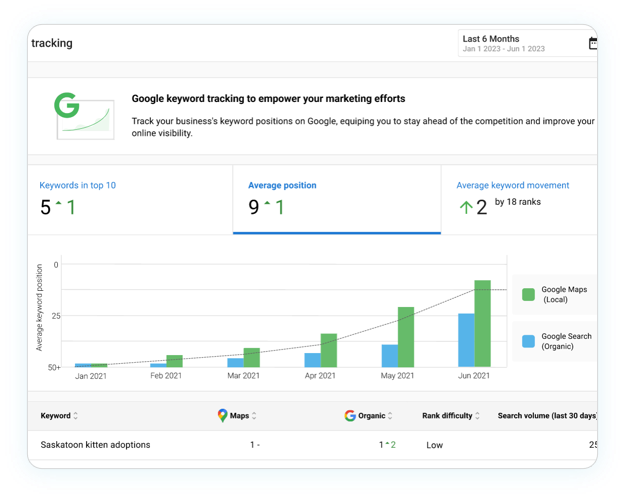The height and width of the screenshot is (498, 625).
Task: Click the calendar icon in date selector
Action: (x=593, y=43)
